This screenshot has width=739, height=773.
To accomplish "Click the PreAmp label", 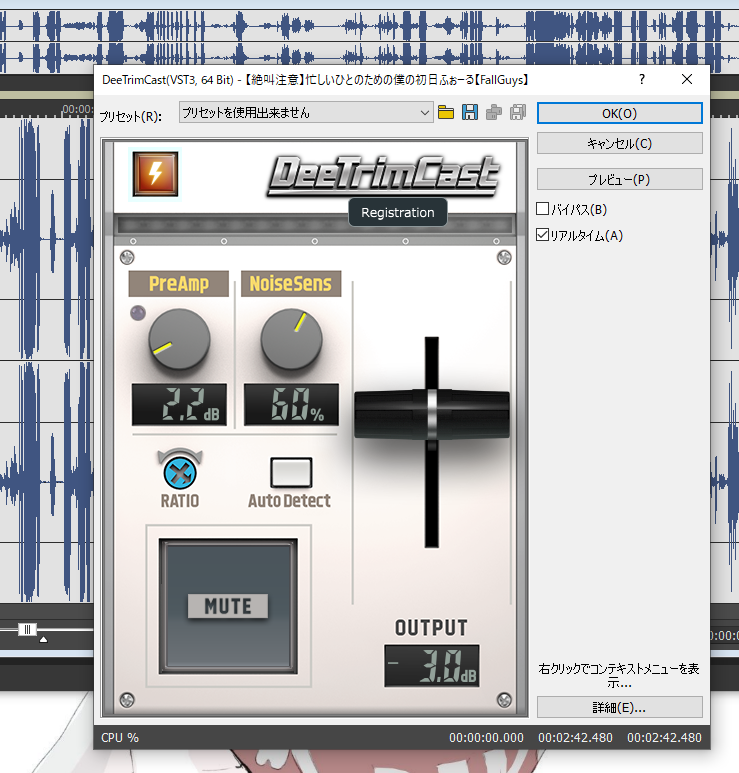I will (x=178, y=283).
